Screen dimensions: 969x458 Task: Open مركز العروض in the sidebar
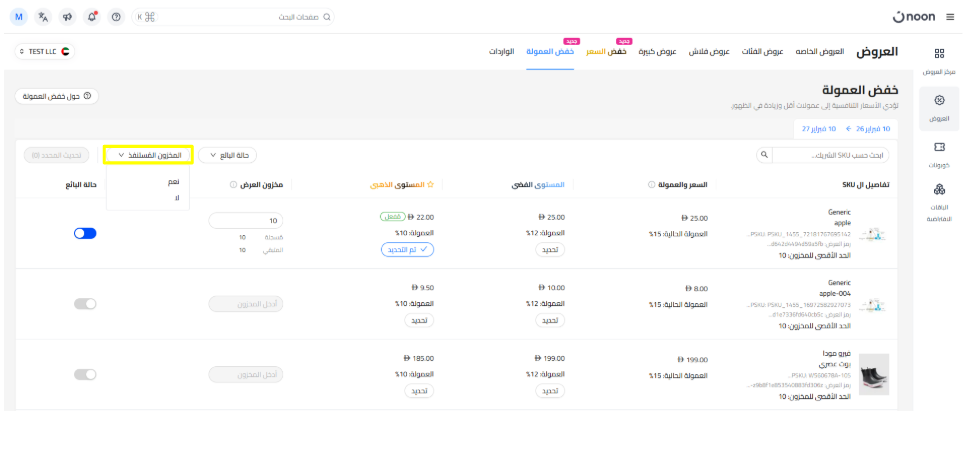point(938,59)
